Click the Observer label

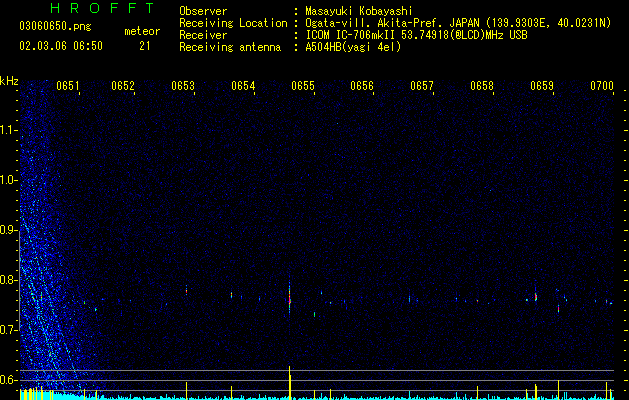[x=203, y=11]
